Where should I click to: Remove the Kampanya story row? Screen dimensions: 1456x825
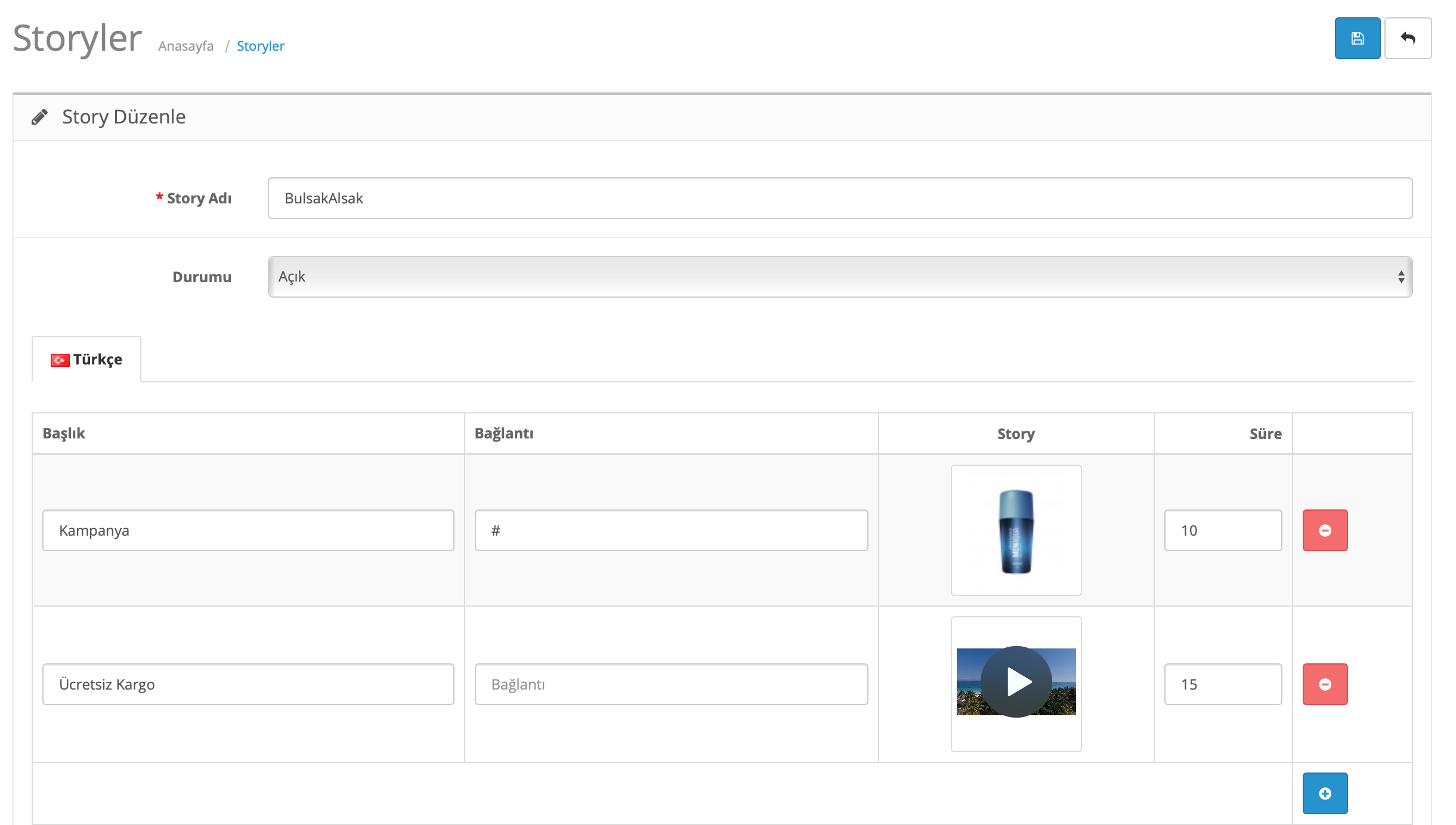tap(1325, 530)
